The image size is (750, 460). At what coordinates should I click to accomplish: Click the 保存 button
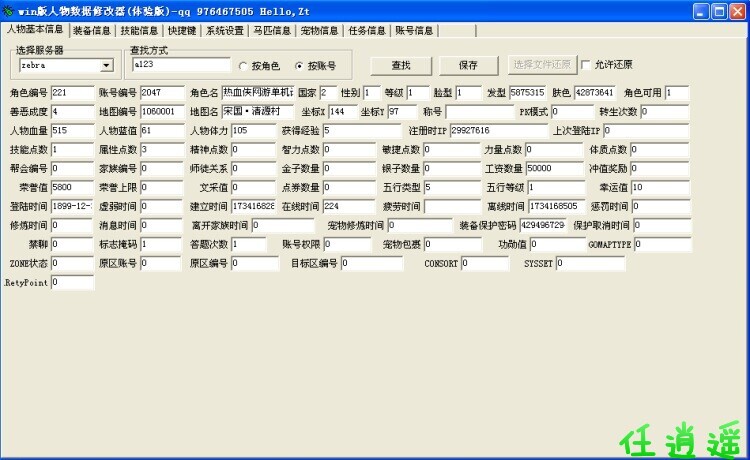tap(468, 65)
